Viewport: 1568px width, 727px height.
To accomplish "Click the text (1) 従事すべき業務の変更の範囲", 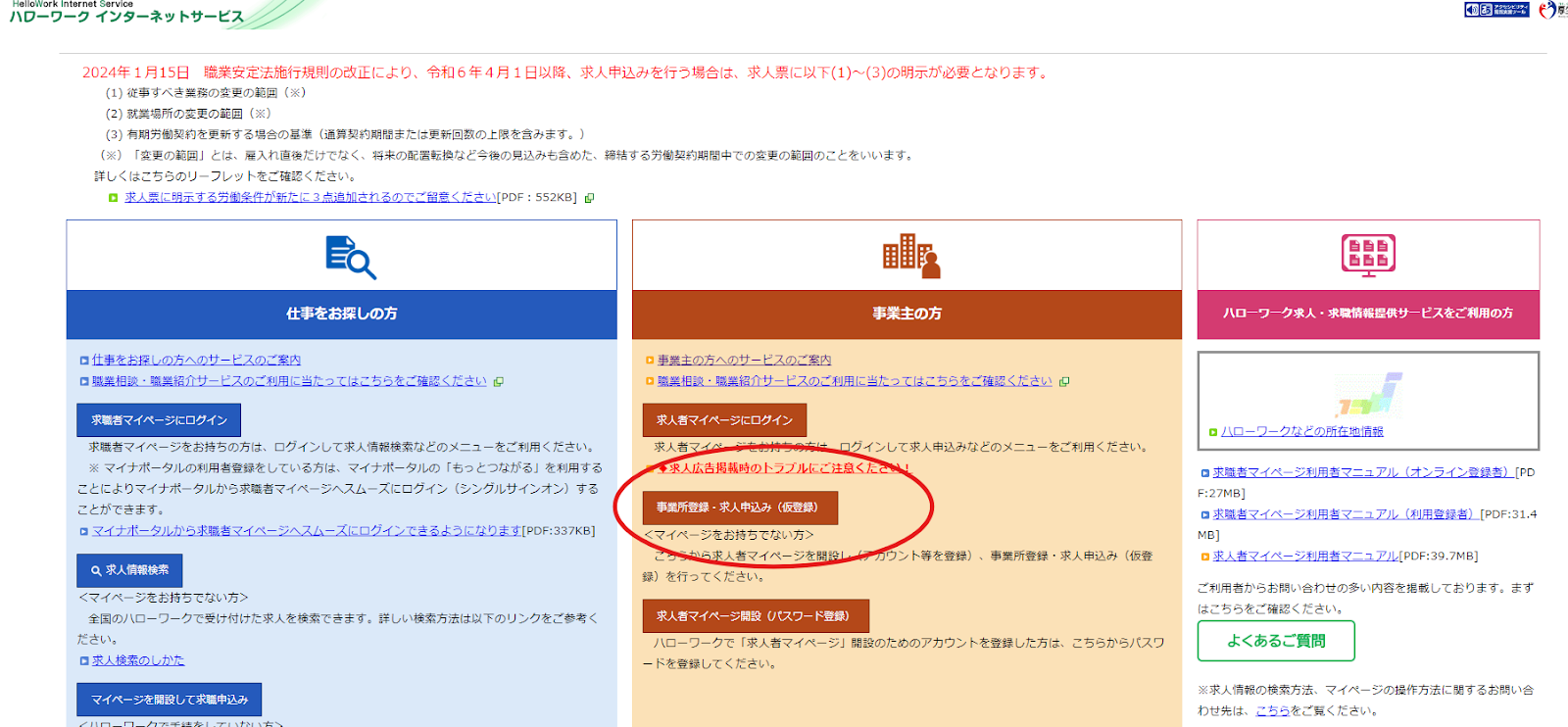I will coord(206,93).
